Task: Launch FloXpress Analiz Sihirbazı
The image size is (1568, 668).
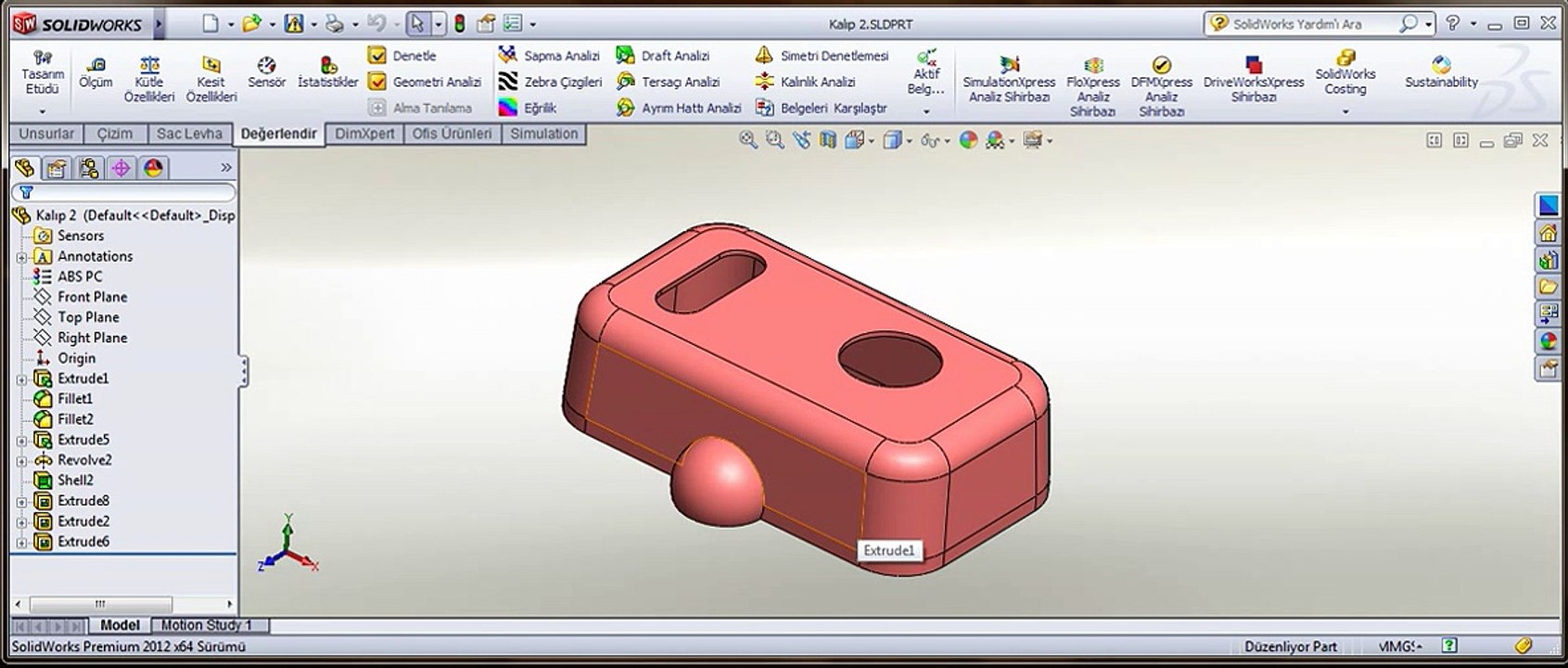Action: click(x=1093, y=85)
